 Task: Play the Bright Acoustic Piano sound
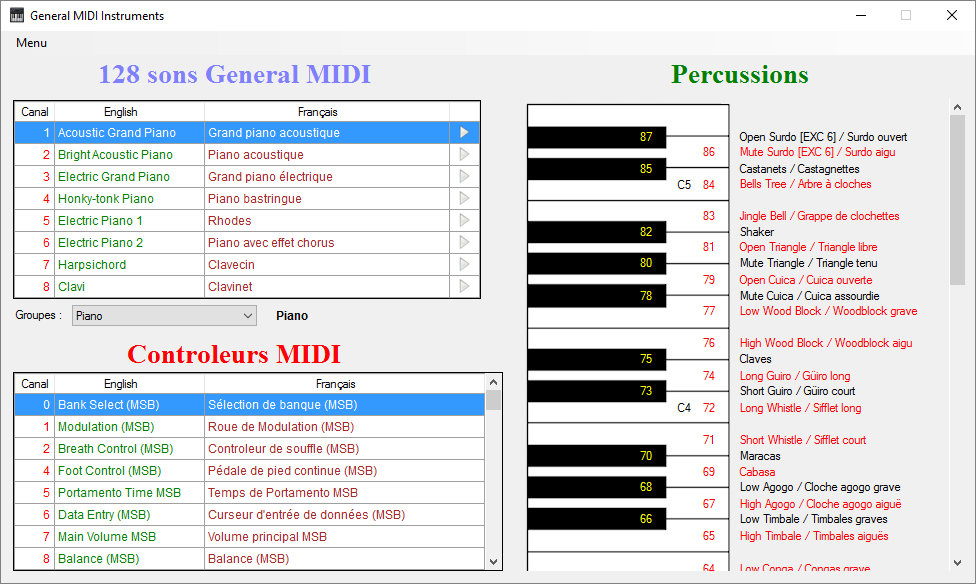pyautogui.click(x=463, y=153)
